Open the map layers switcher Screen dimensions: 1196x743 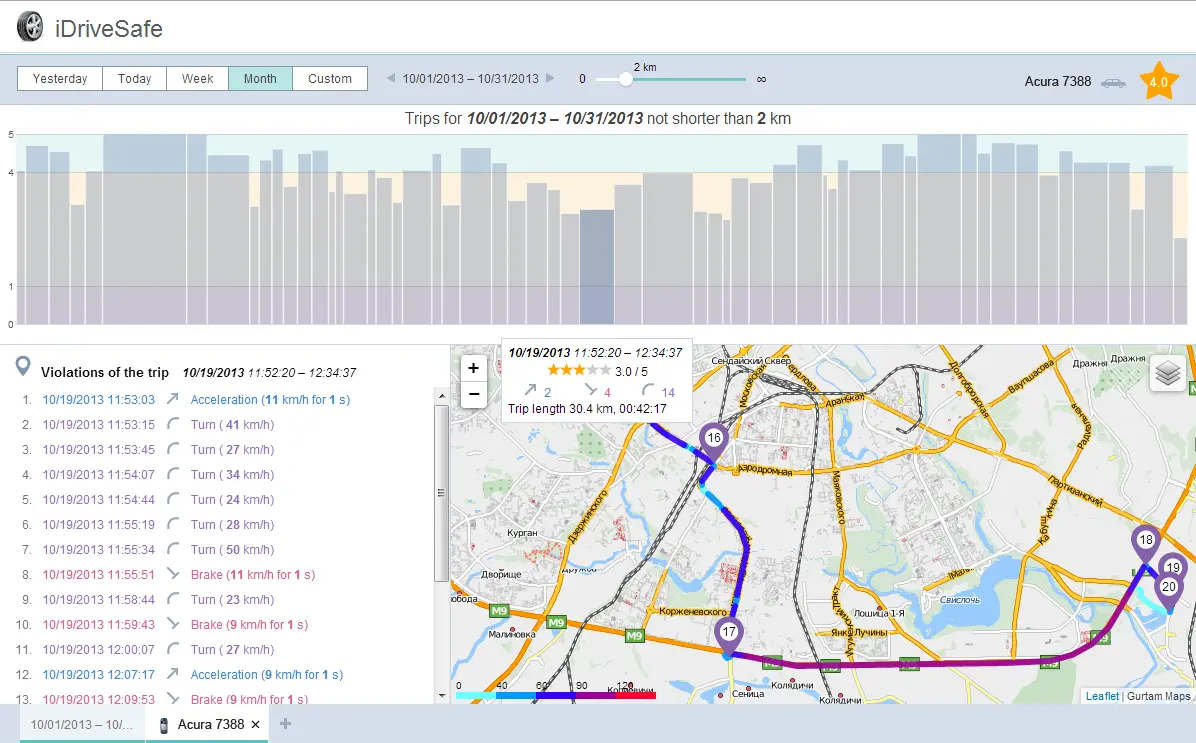coord(1168,373)
